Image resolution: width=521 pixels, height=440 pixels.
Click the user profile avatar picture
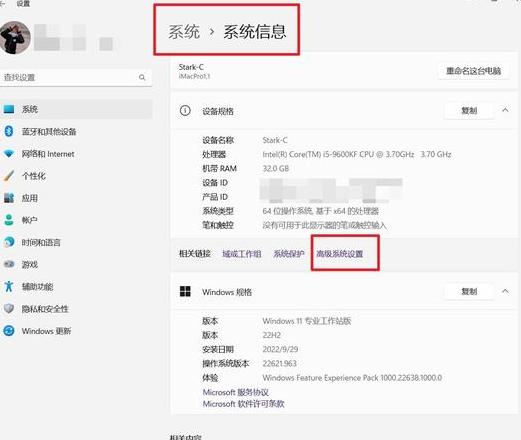tap(15, 38)
